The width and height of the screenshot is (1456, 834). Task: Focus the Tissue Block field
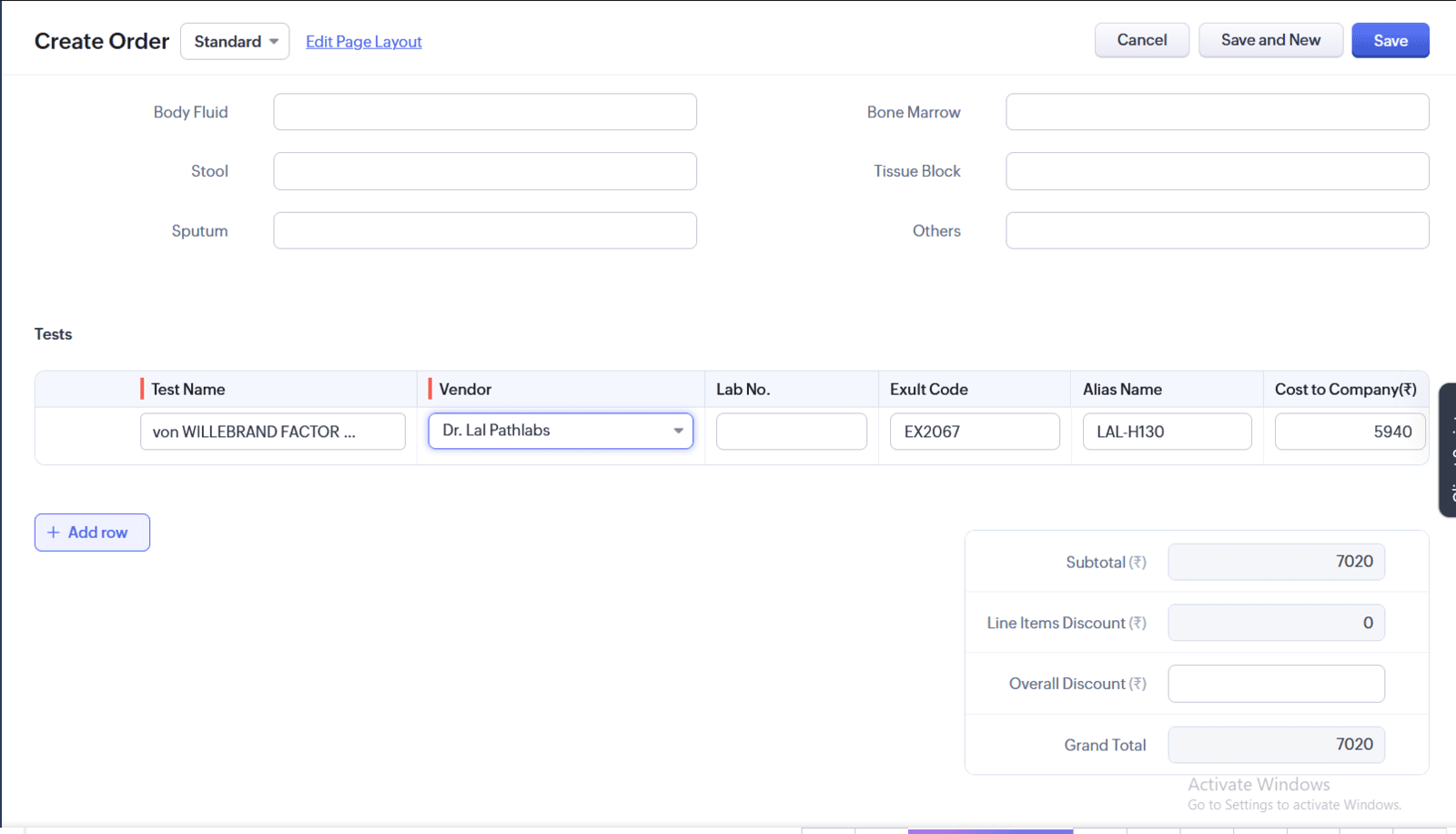1216,171
